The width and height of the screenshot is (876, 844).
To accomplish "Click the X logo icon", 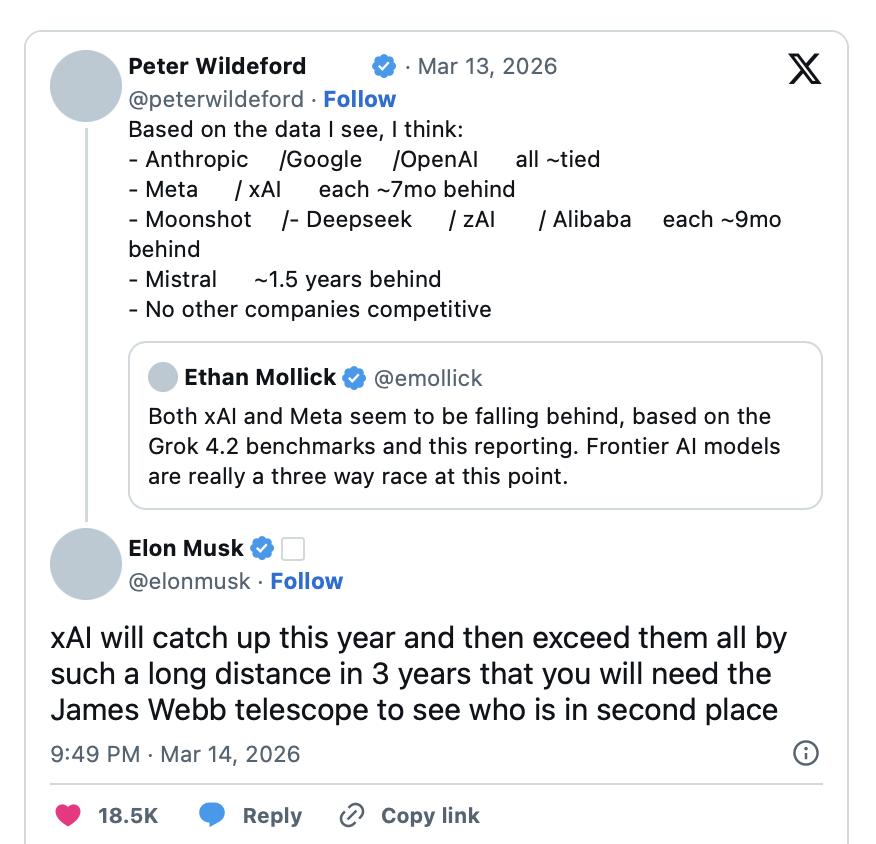I will [x=804, y=68].
